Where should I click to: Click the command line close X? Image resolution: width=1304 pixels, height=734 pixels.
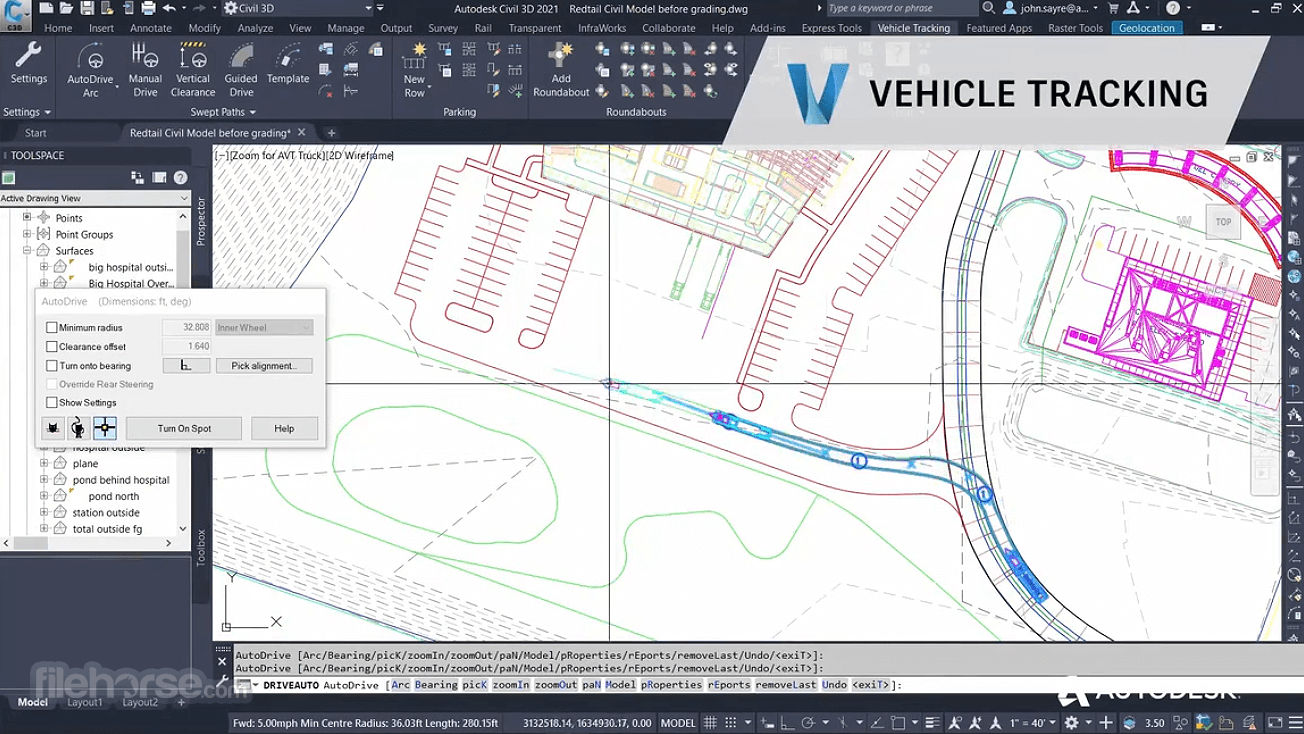pyautogui.click(x=223, y=661)
